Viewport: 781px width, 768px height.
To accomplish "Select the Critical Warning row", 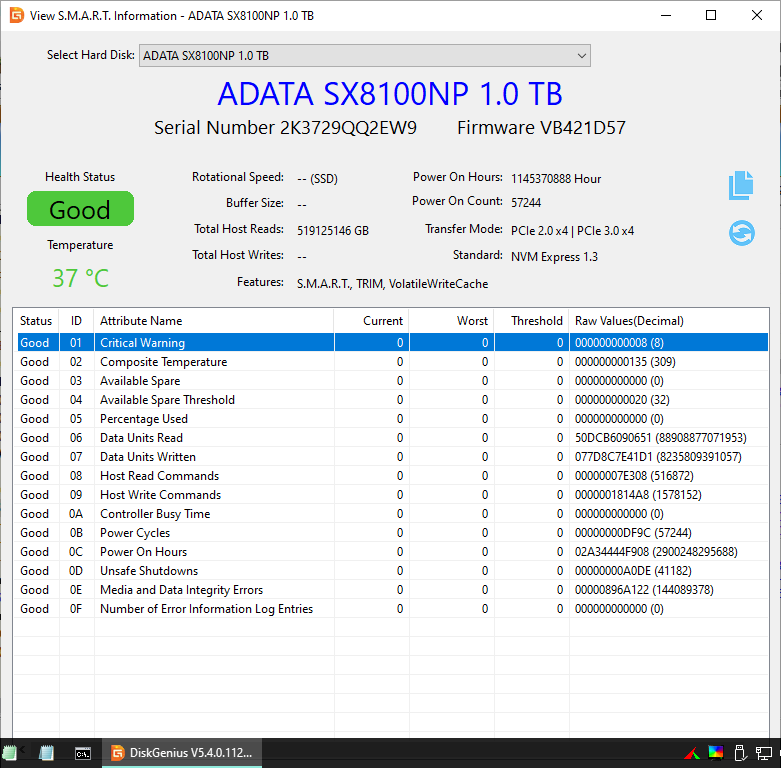I will [392, 343].
